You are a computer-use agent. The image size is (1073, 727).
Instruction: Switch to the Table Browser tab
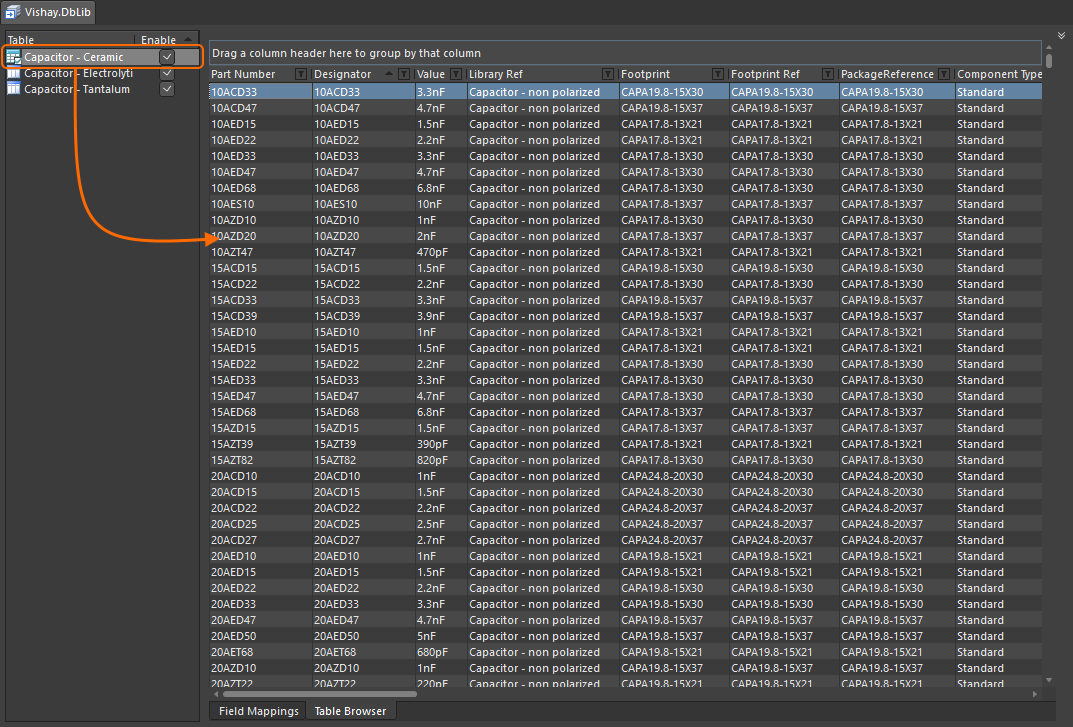click(x=350, y=711)
